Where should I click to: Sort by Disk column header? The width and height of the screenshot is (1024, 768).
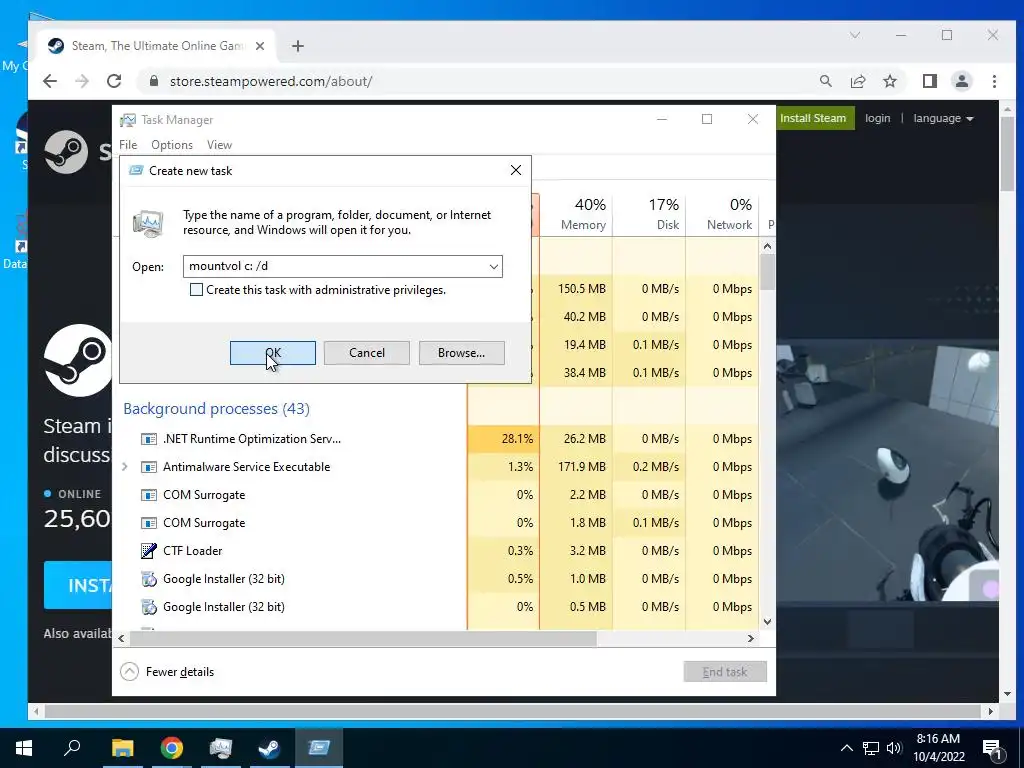650,214
